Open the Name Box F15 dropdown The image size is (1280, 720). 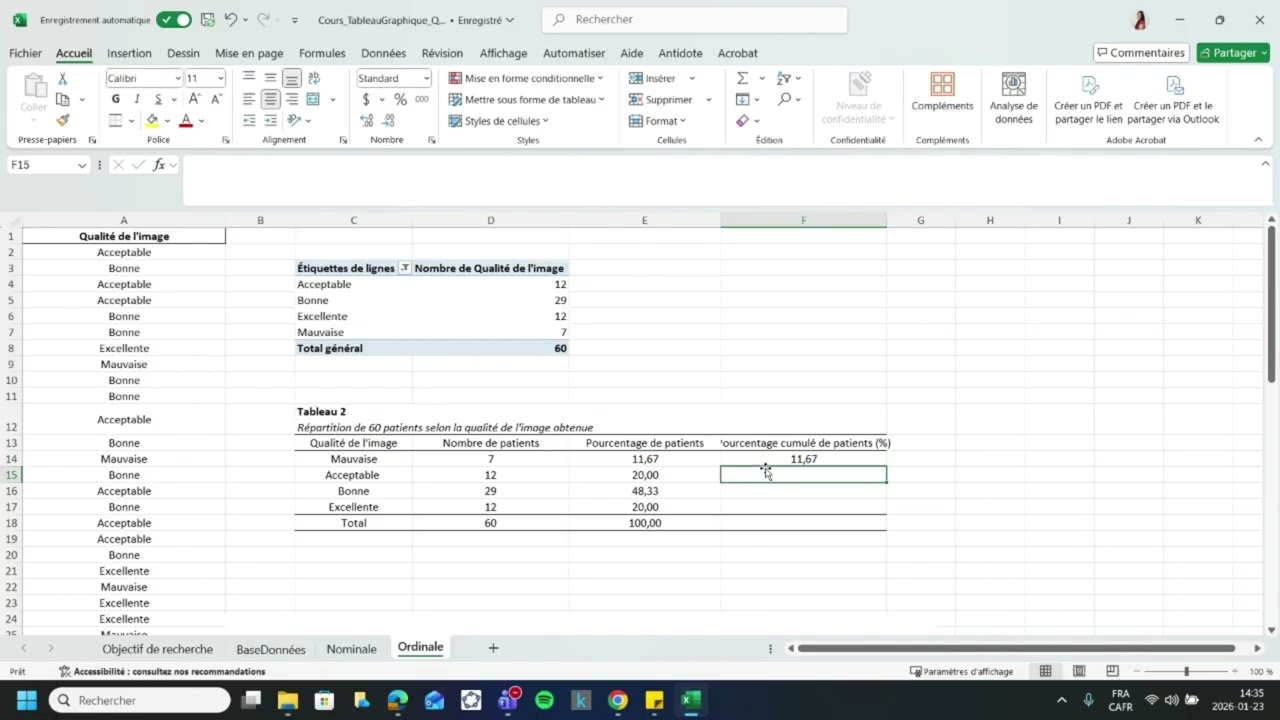pos(82,165)
